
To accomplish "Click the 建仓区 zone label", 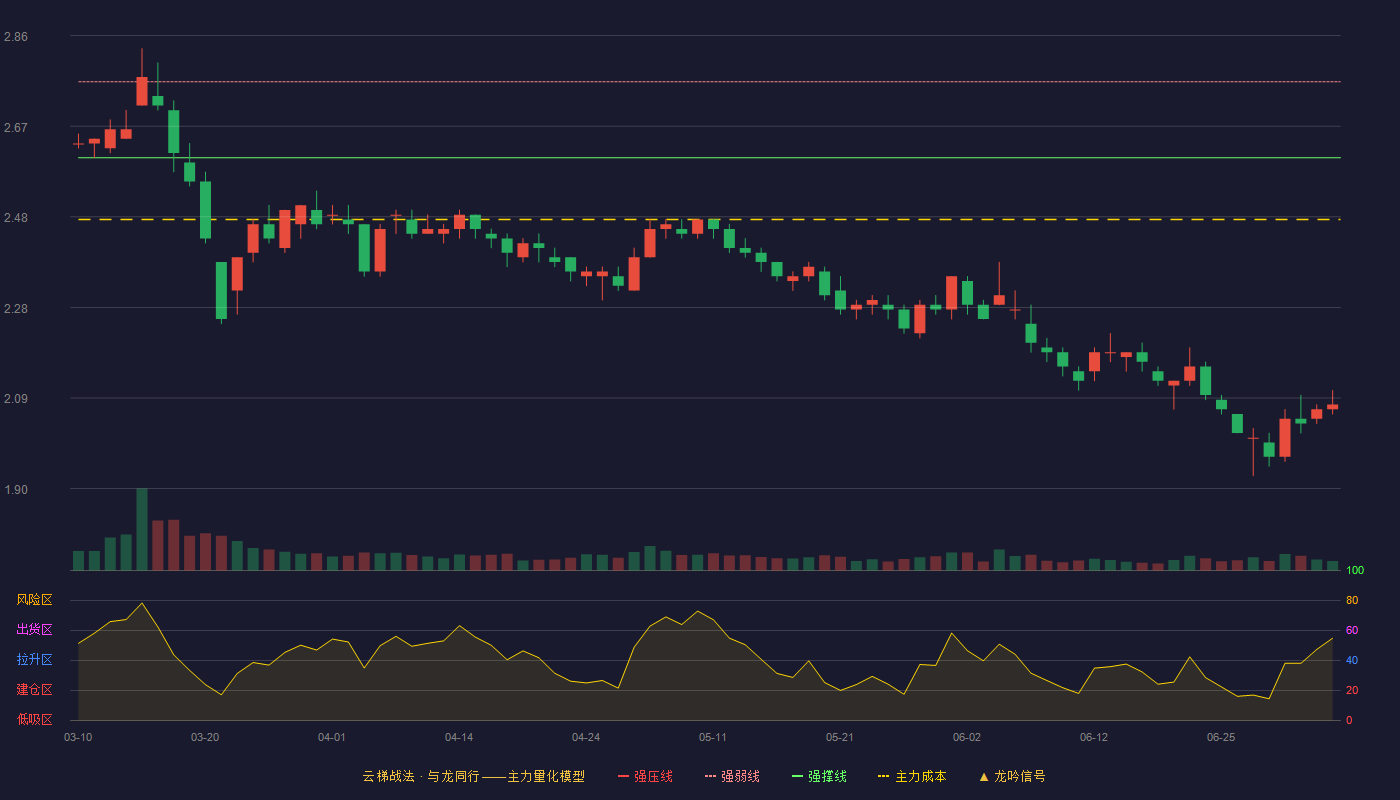I will (x=34, y=690).
